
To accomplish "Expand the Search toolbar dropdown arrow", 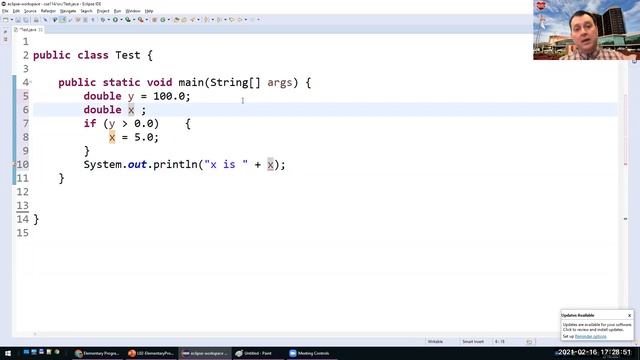I will point(198,20).
